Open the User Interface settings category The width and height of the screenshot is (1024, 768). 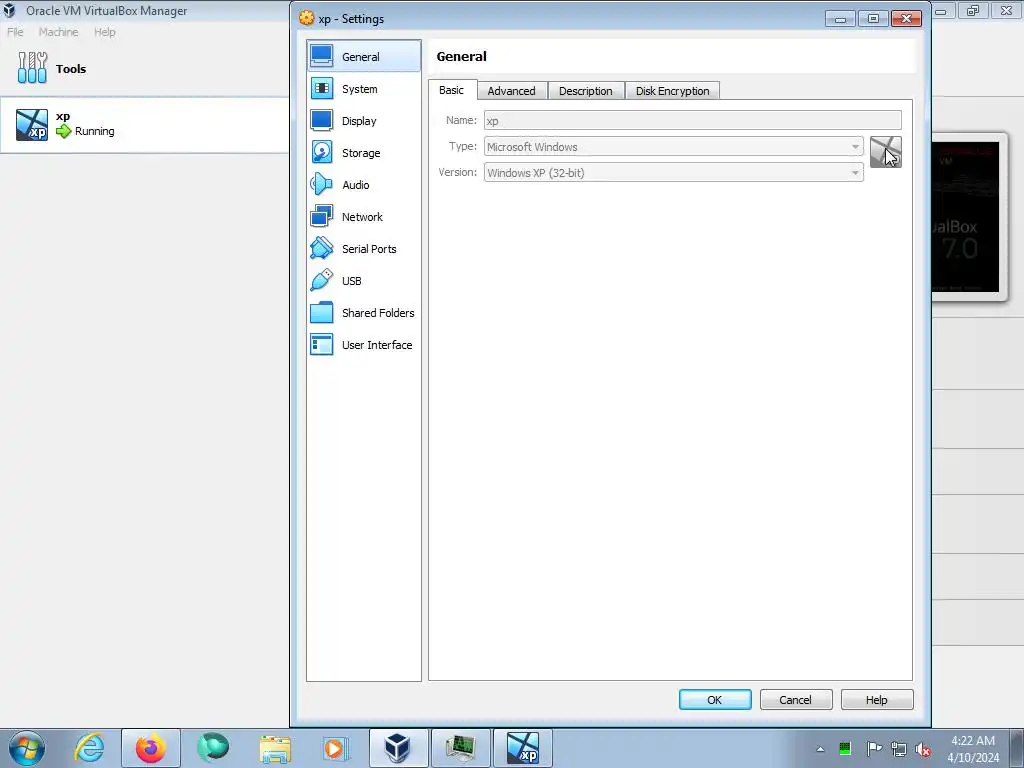(364, 345)
